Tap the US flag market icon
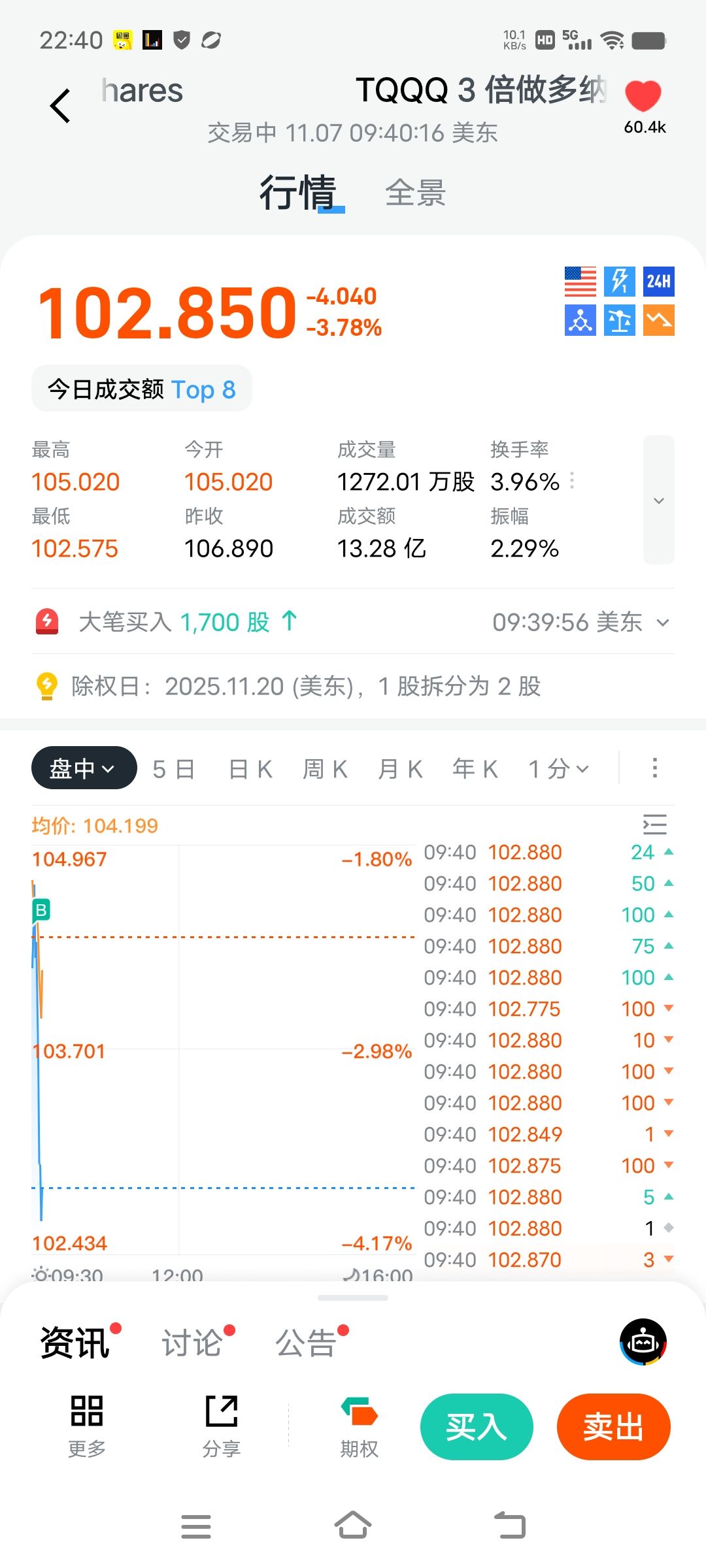Image resolution: width=706 pixels, height=1568 pixels. (x=580, y=282)
